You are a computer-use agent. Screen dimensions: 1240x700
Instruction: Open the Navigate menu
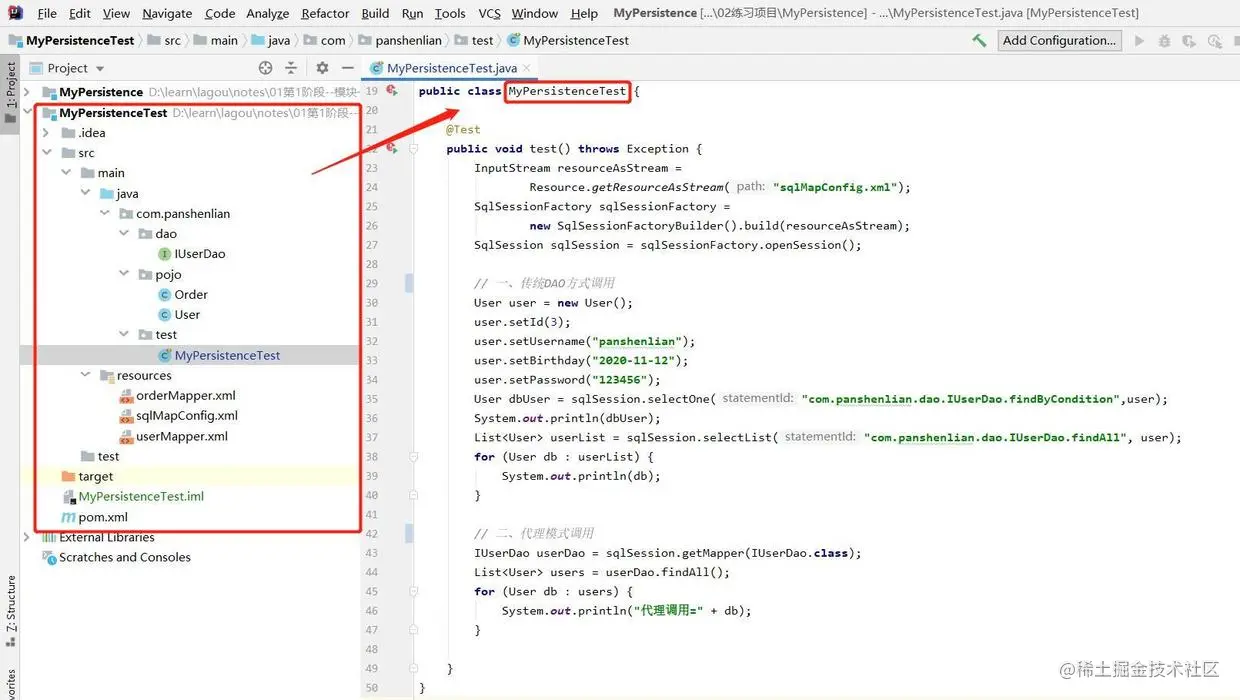click(x=167, y=13)
